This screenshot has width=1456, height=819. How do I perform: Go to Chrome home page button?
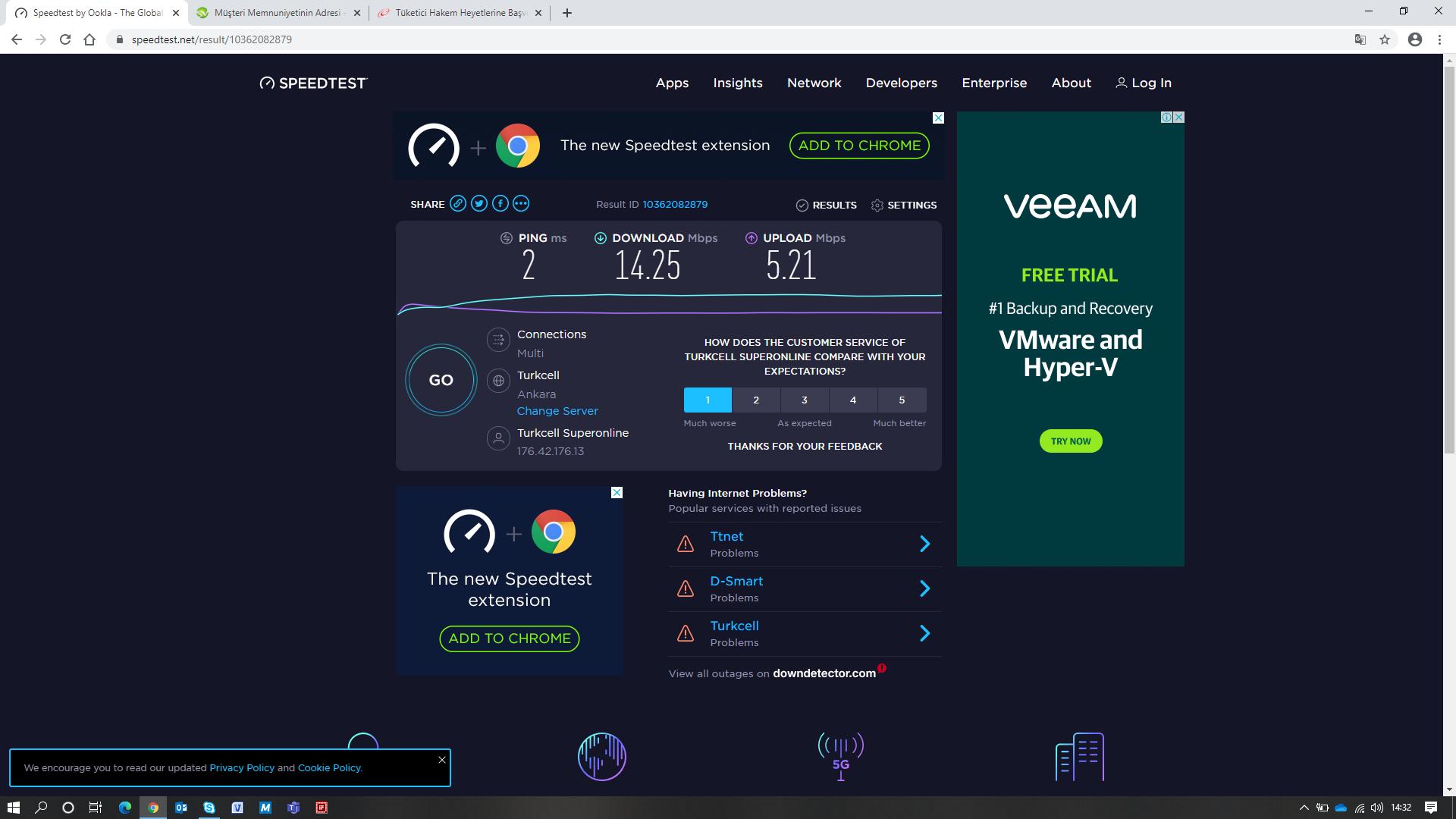click(x=89, y=39)
